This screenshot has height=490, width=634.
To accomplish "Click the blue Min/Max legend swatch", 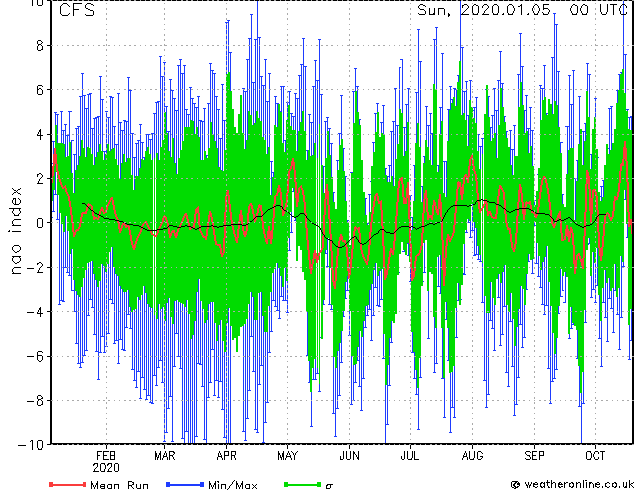I will click(x=185, y=484).
